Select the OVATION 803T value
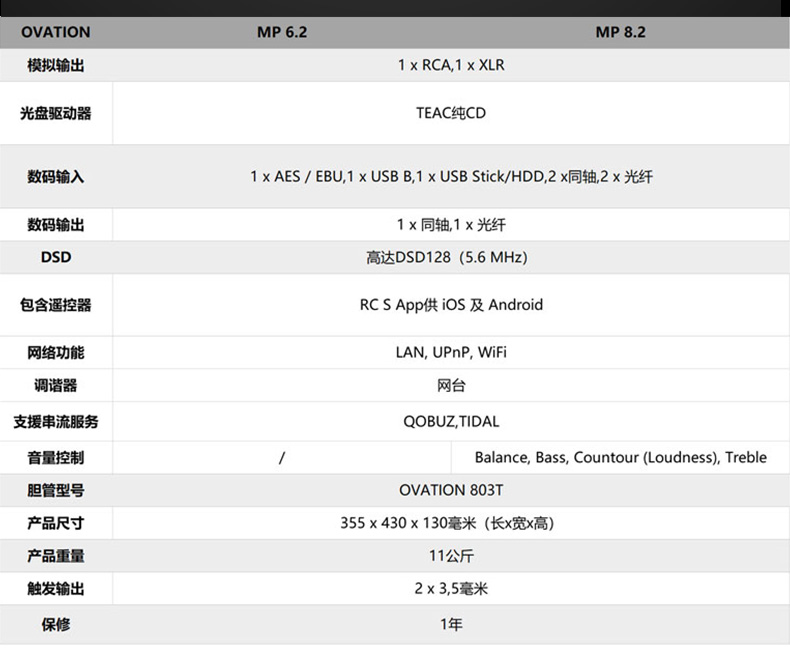790x650 pixels. tap(451, 490)
